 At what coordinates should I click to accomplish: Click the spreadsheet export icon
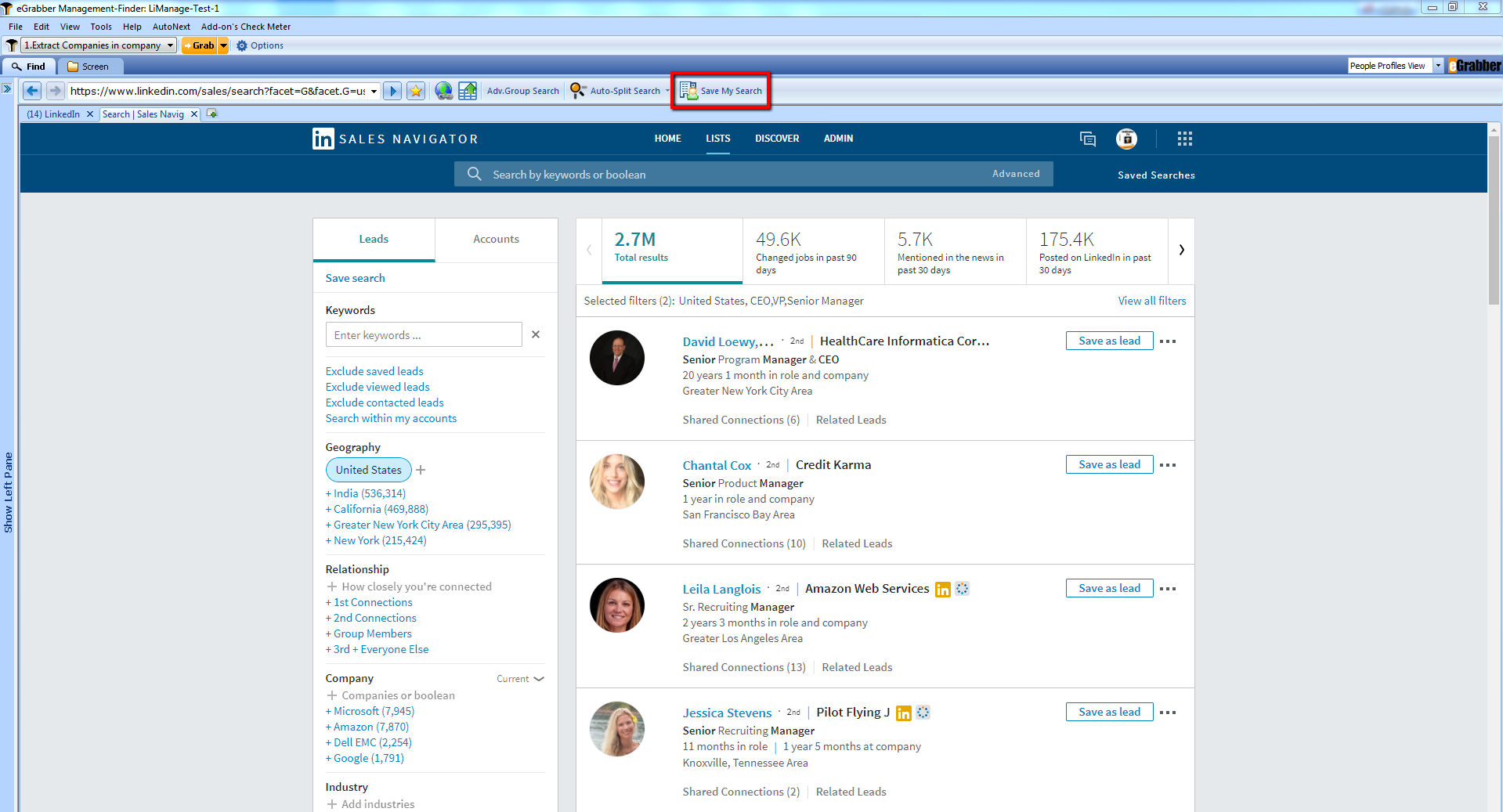click(468, 91)
